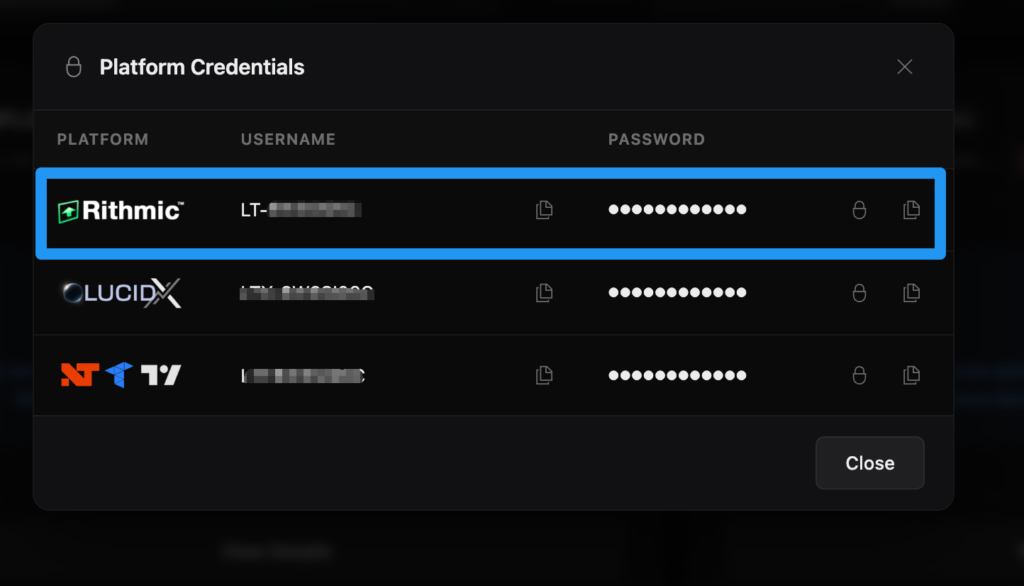
Task: Copy the username in the TradingView row
Action: pyautogui.click(x=544, y=375)
